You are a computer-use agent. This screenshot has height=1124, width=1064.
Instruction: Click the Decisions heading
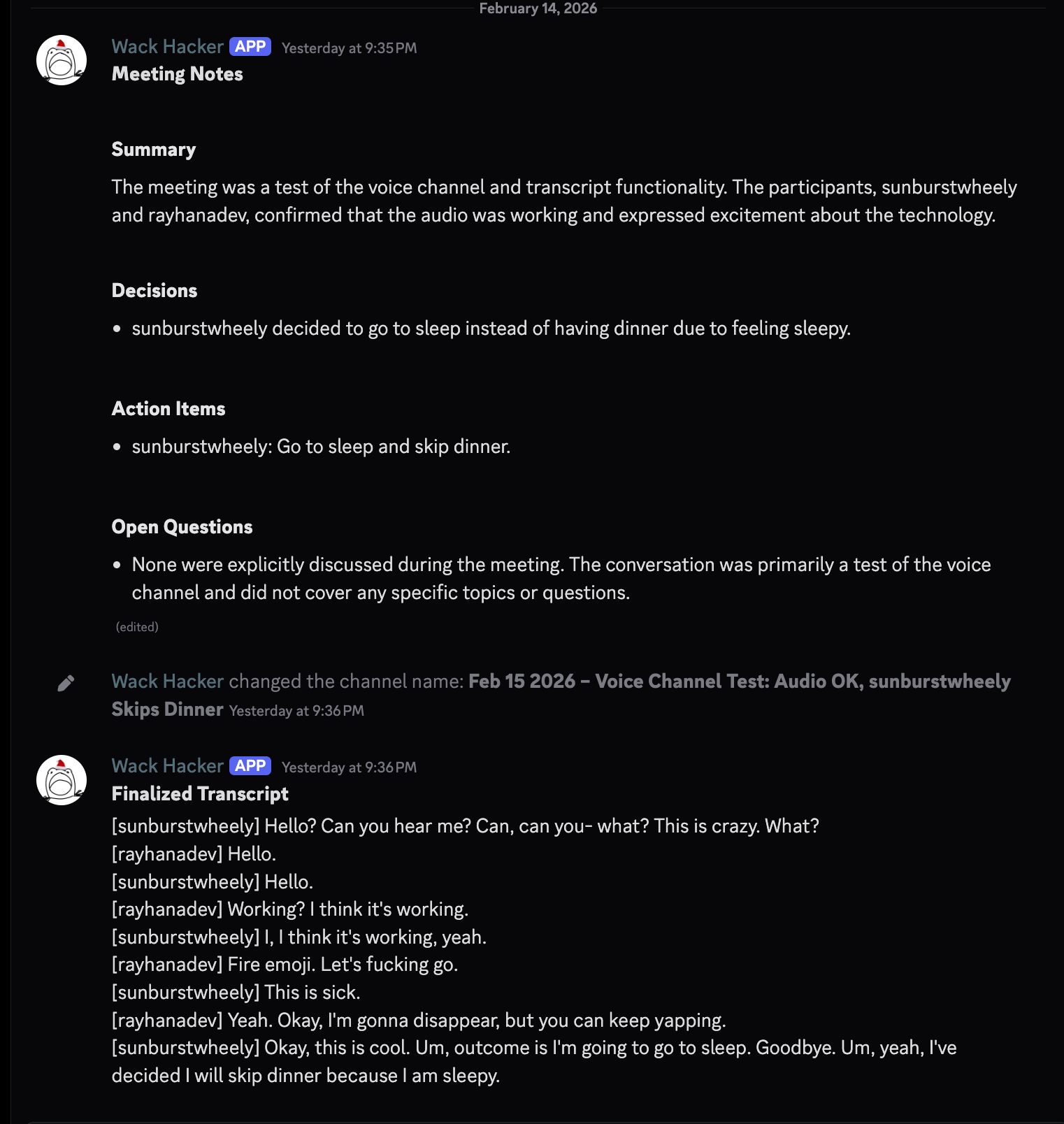point(154,291)
